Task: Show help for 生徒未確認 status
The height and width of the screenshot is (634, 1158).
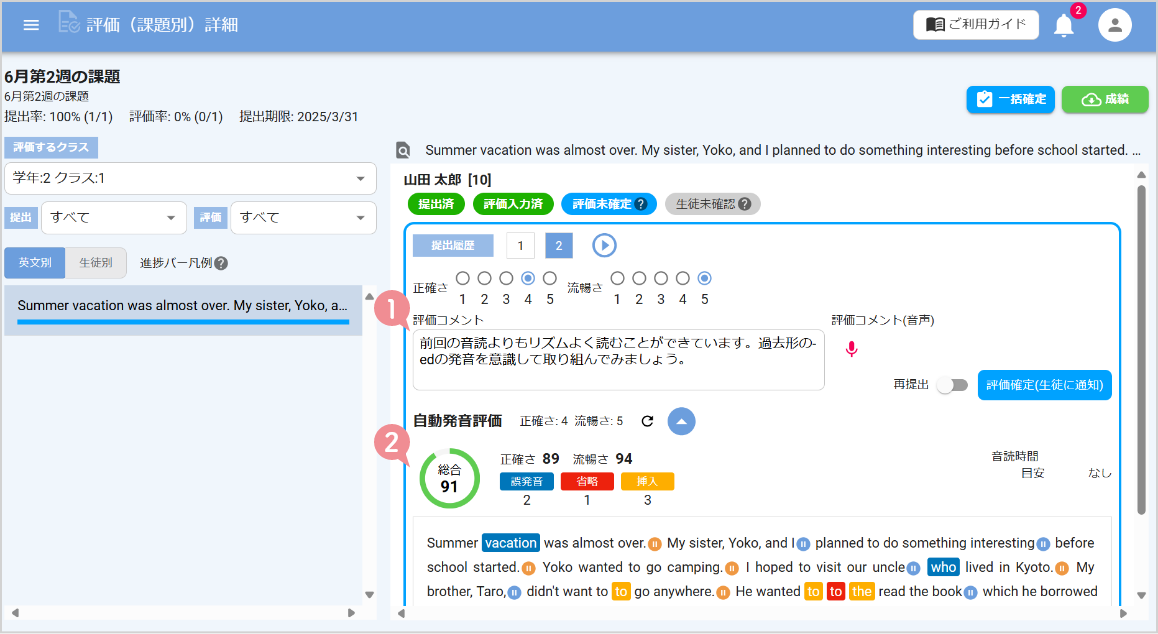Action: coord(744,204)
